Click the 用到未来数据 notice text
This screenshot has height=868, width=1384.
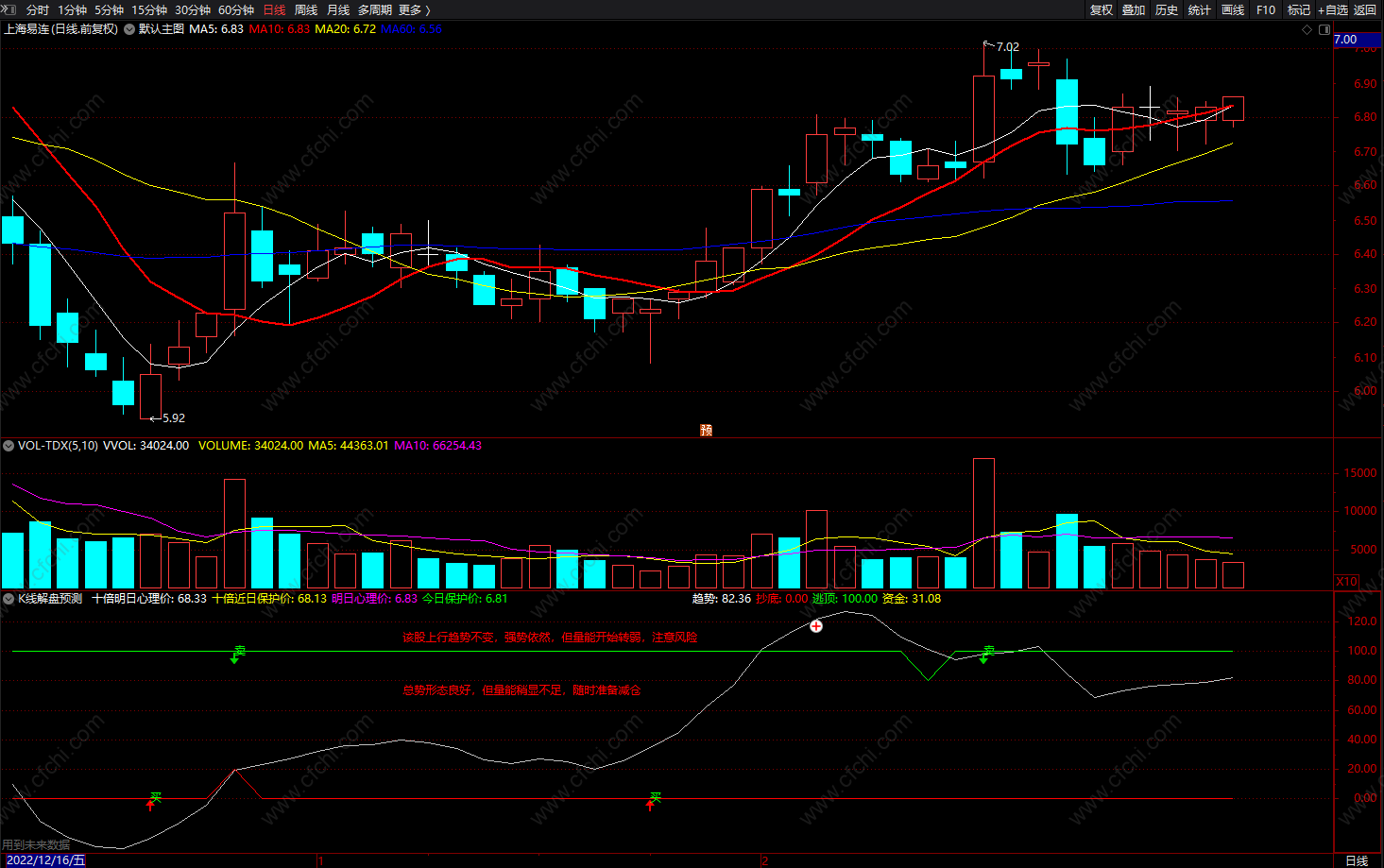pyautogui.click(x=36, y=845)
